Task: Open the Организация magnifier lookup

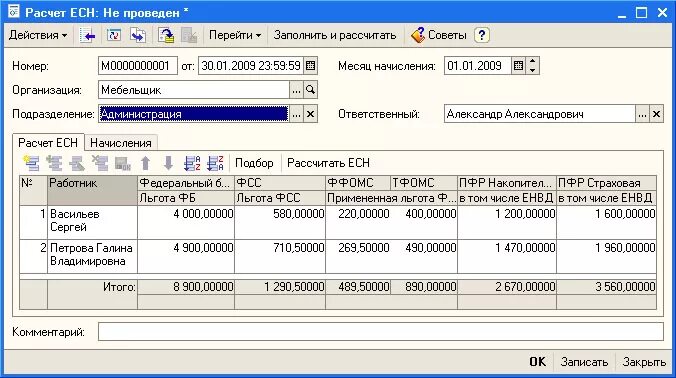Action: [310, 90]
